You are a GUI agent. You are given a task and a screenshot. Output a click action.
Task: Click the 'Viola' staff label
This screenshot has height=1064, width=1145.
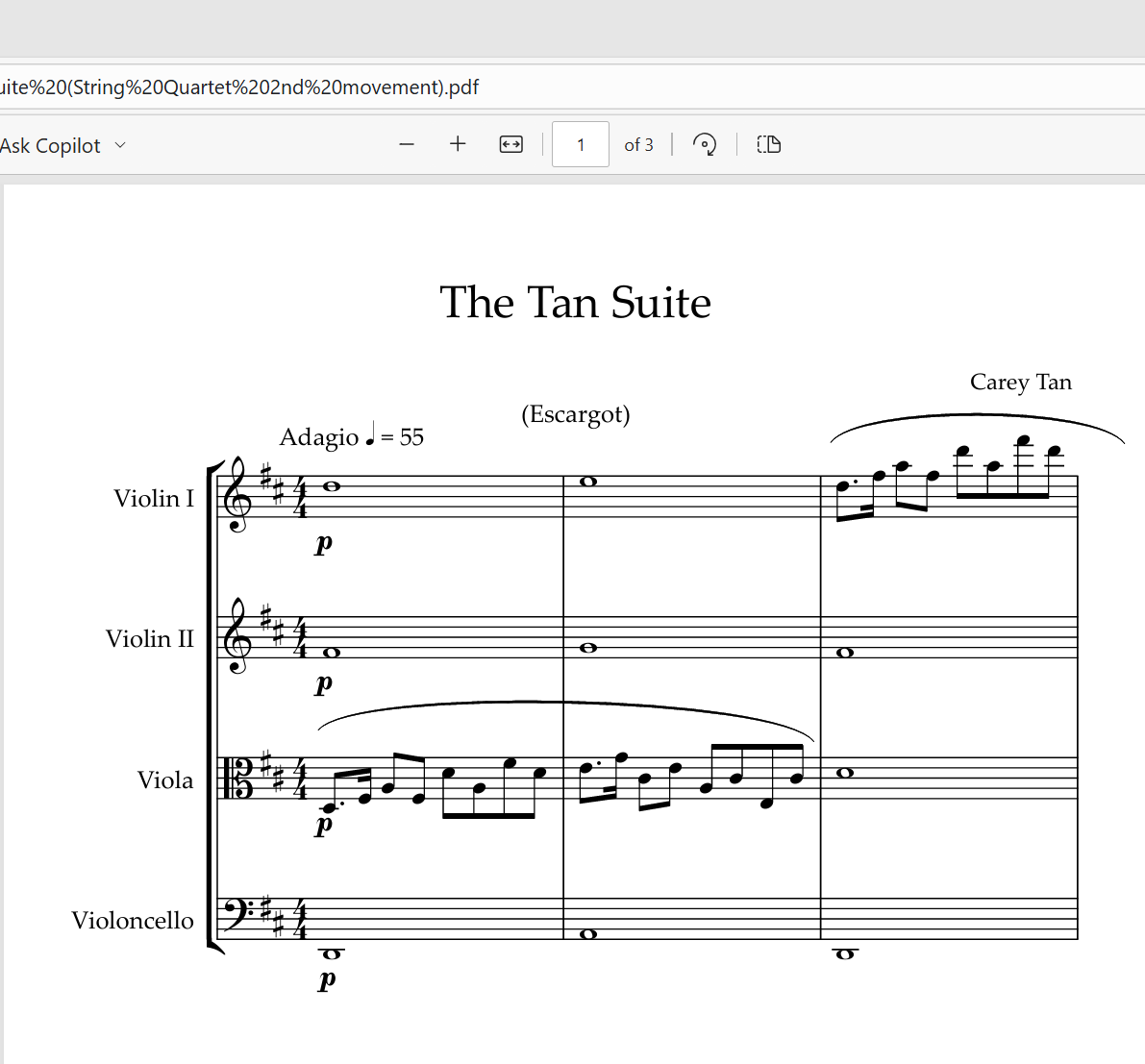[165, 779]
